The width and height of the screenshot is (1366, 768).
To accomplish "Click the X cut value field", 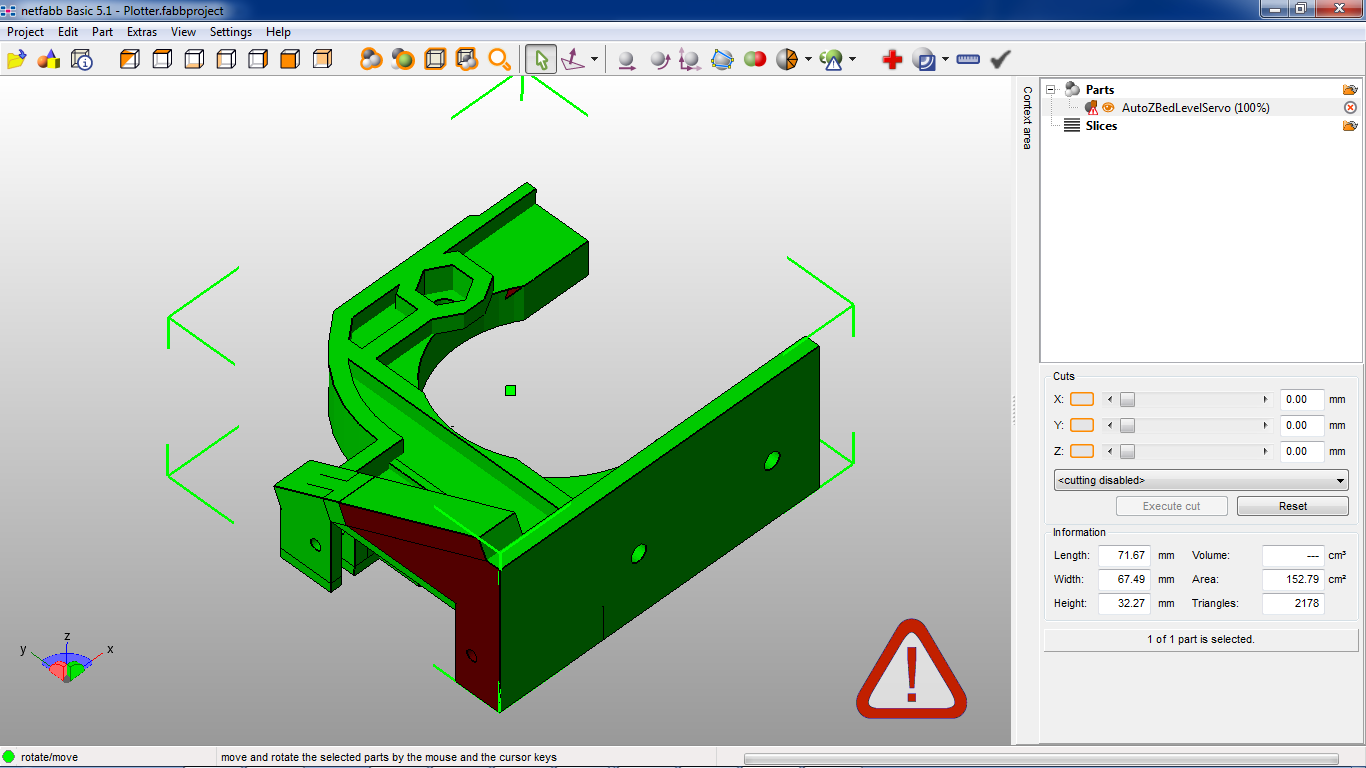I will (x=1302, y=399).
